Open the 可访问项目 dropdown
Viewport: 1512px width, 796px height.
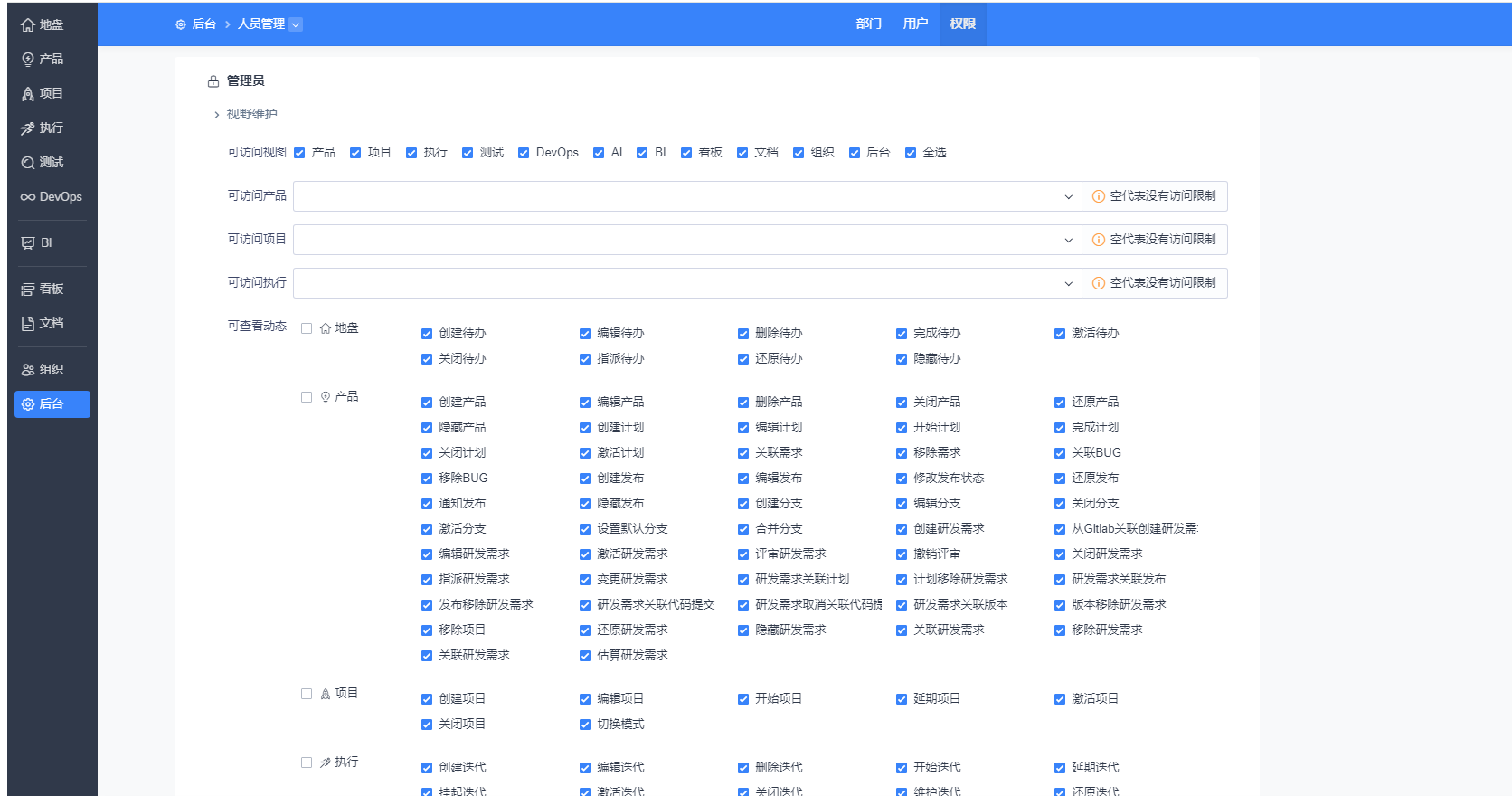click(x=686, y=240)
